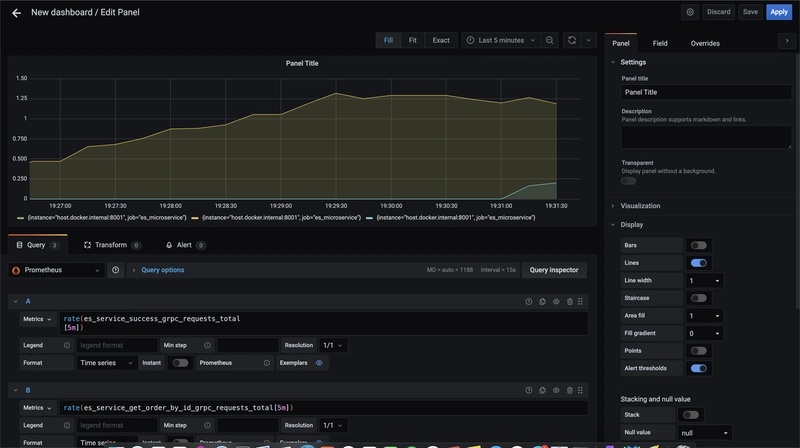Collapse the Display section
Viewport: 800px width, 448px height.
coord(632,225)
